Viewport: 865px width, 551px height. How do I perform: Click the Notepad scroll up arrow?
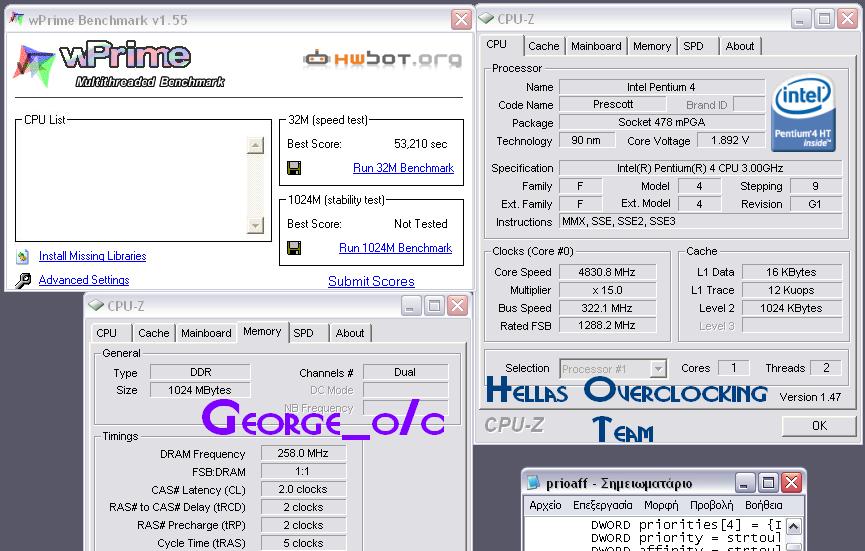tap(793, 526)
